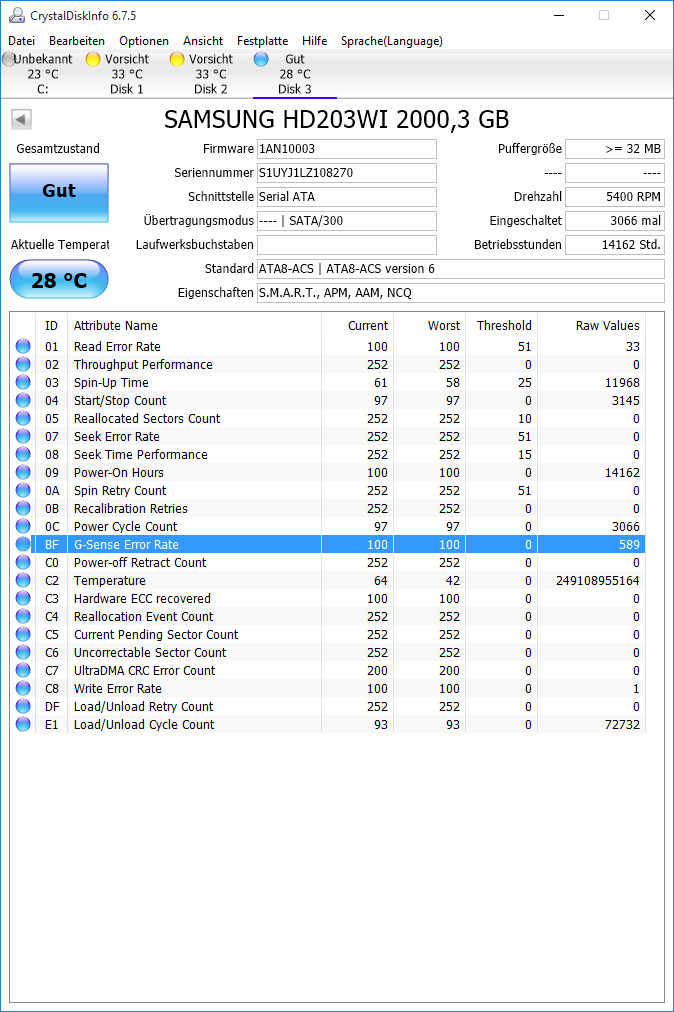674x1012 pixels.
Task: Click the Drehzahl field 5400 RPM
Action: [x=615, y=197]
